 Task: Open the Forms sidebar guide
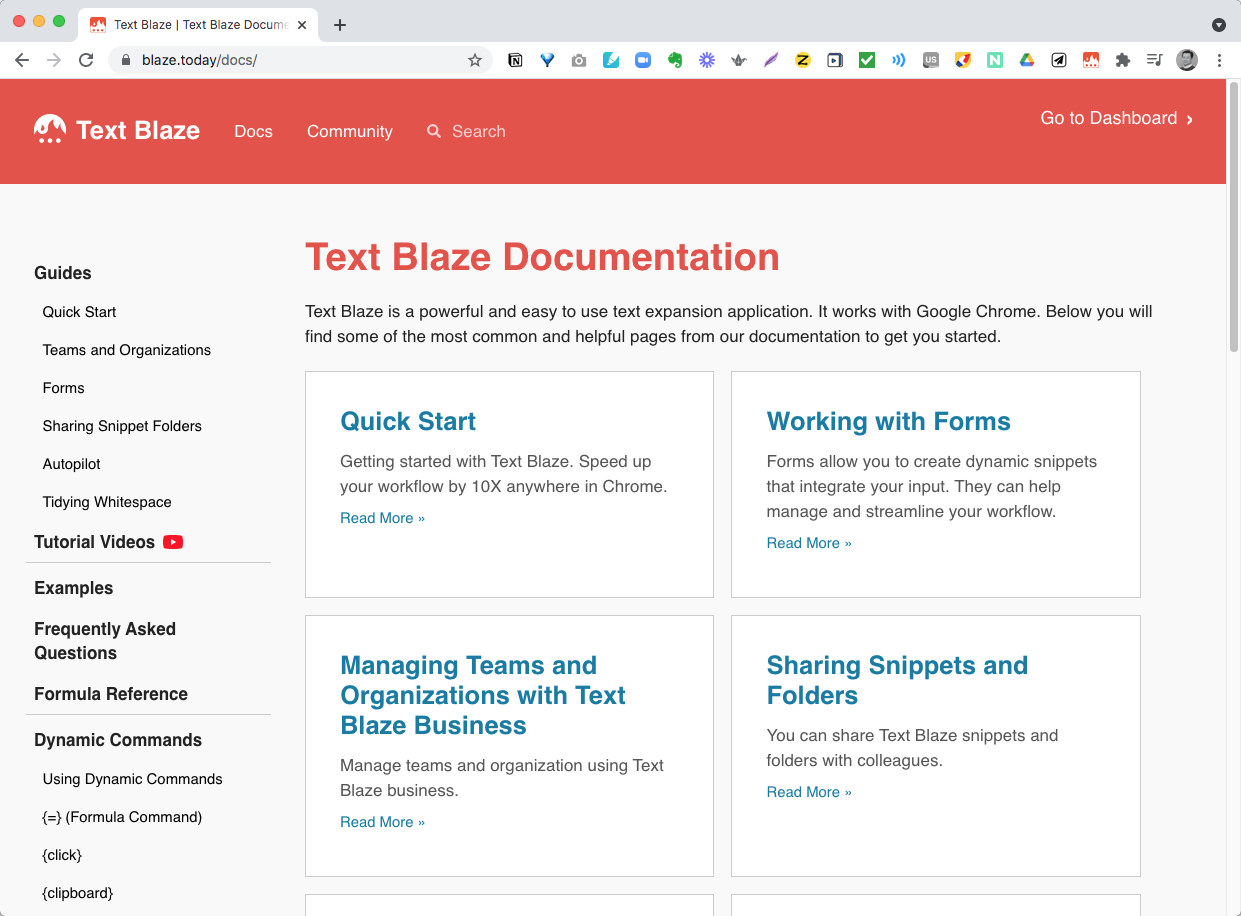pos(63,388)
